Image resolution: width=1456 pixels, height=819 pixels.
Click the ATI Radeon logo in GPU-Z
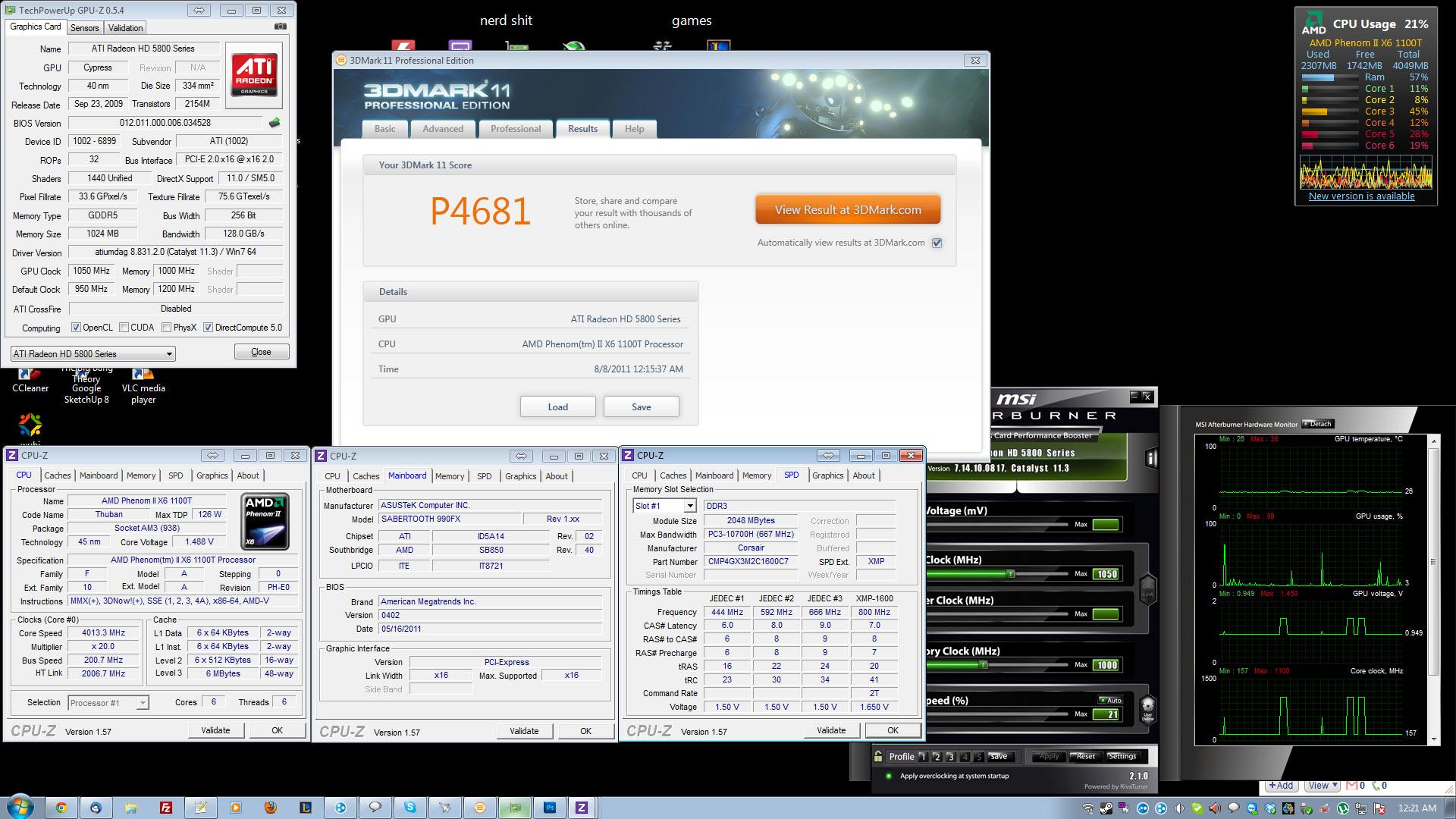pos(254,74)
